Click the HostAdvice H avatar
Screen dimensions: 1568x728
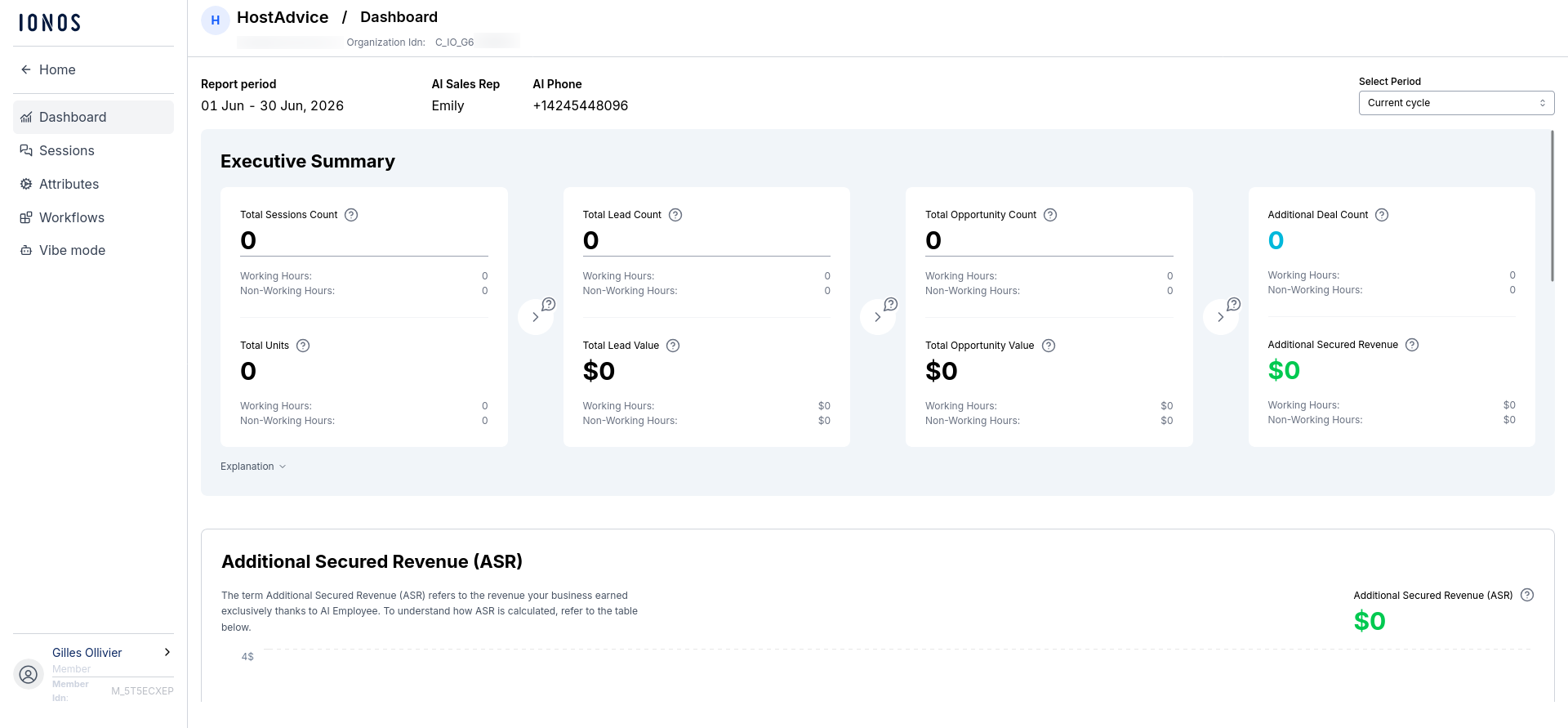point(215,20)
